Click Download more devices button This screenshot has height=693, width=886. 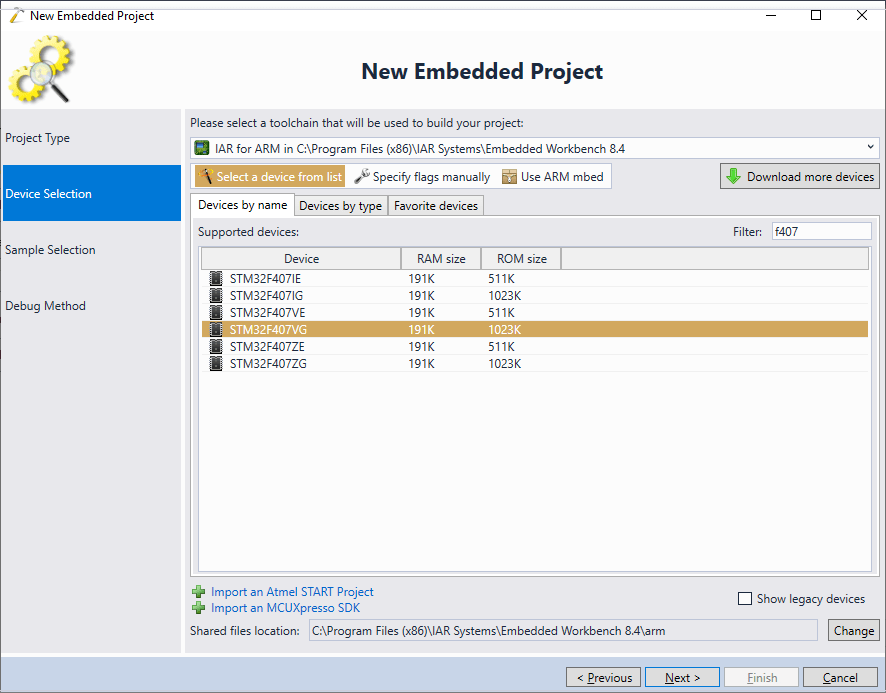(800, 176)
